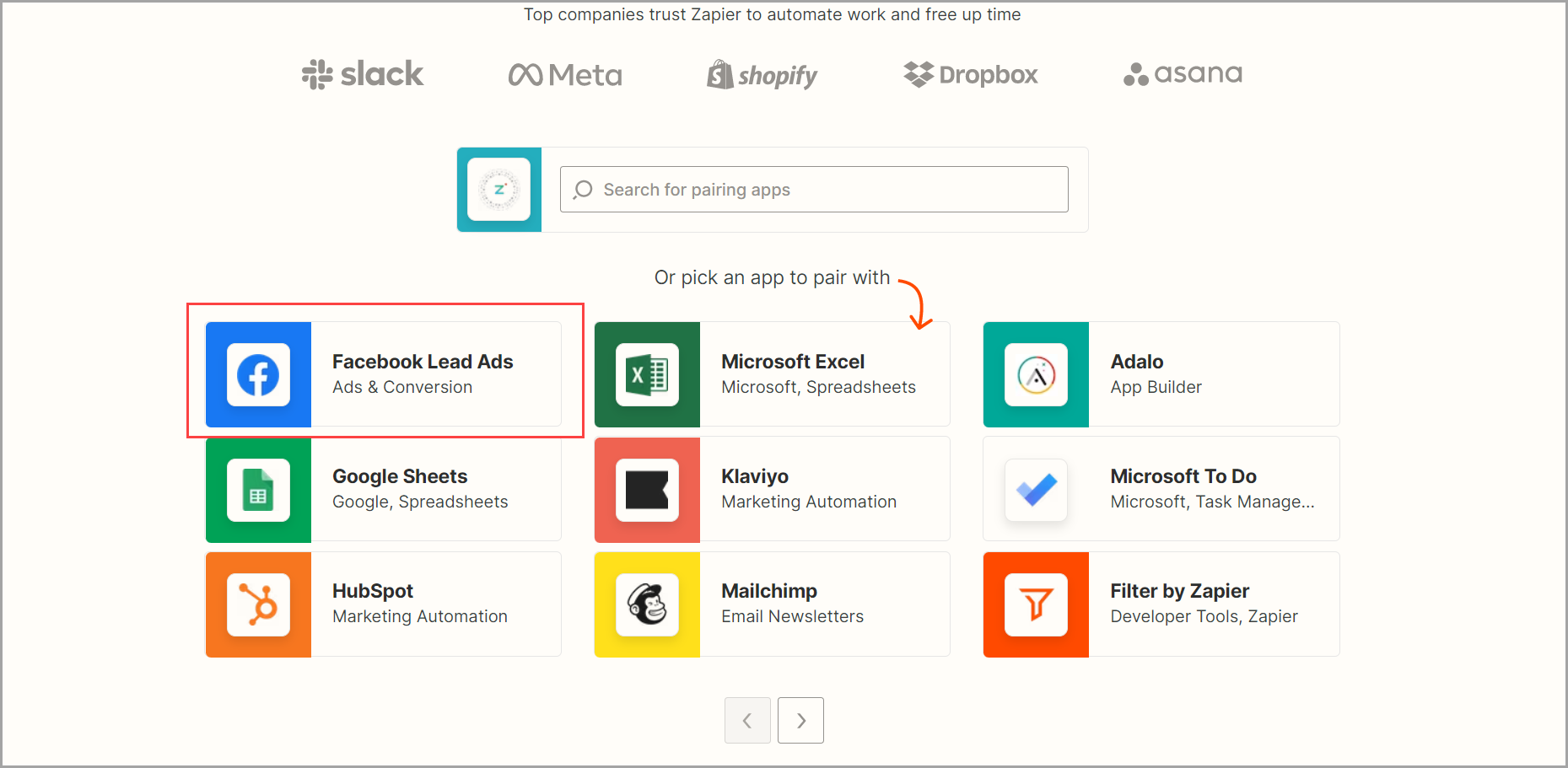Click the 'Or pick an app to pair with' text

[772, 277]
